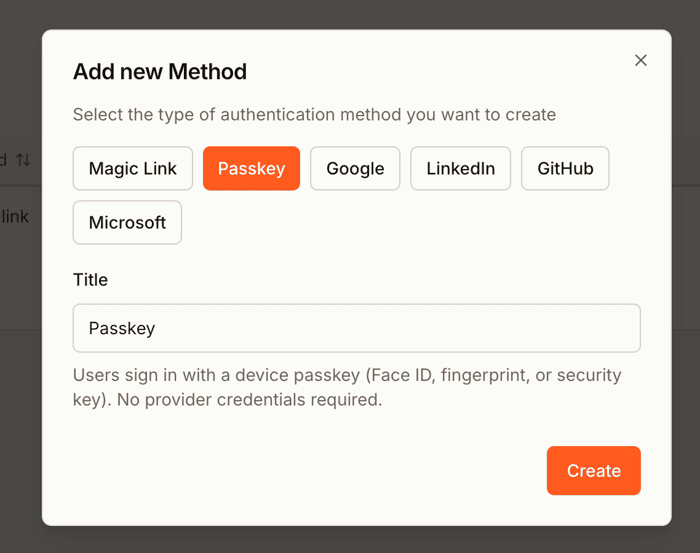The width and height of the screenshot is (700, 553).
Task: Select the Magic Link method type
Action: click(133, 168)
